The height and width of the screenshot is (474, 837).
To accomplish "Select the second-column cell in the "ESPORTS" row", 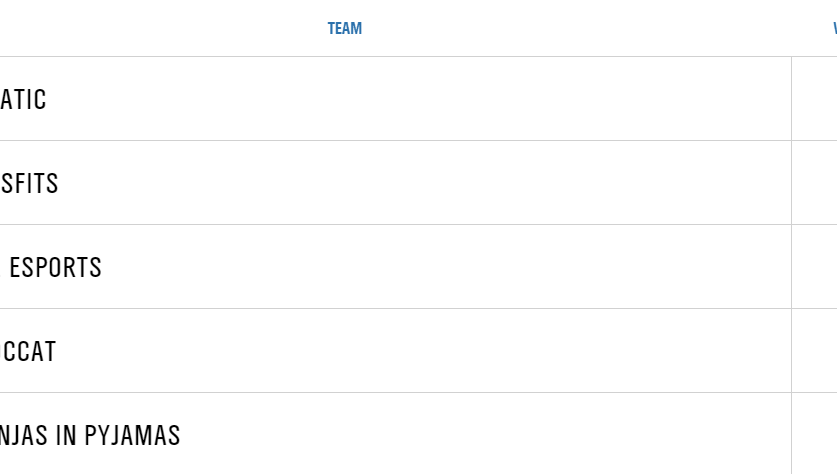I will pos(815,267).
